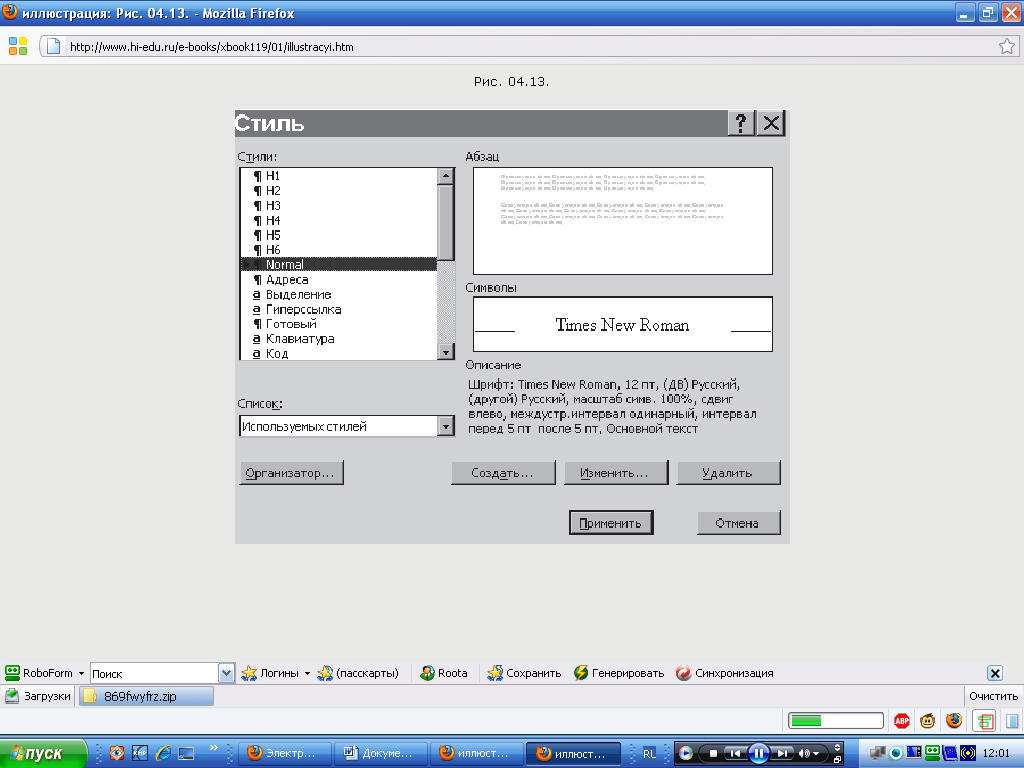
Task: Open the RoboForm Поиск dropdown arrow
Action: [226, 673]
